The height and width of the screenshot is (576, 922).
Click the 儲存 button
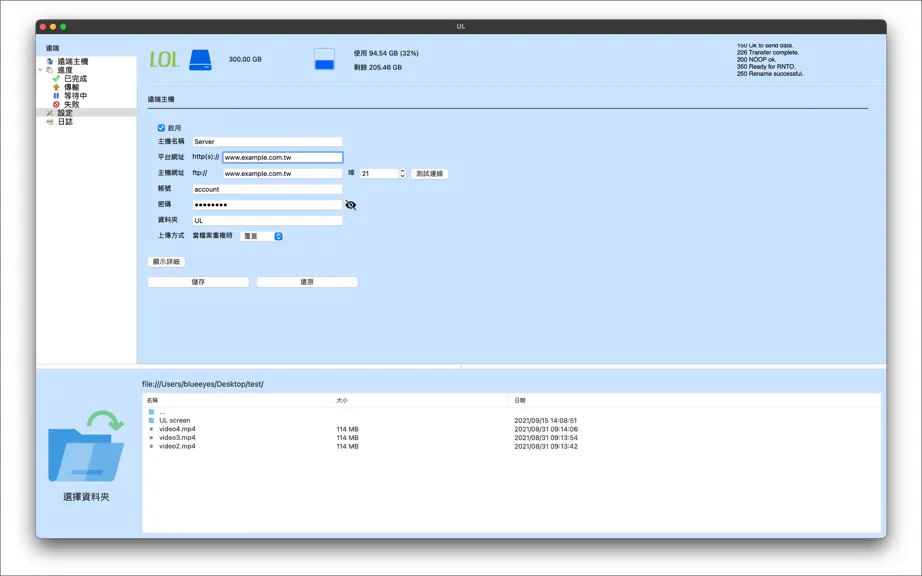coord(198,282)
